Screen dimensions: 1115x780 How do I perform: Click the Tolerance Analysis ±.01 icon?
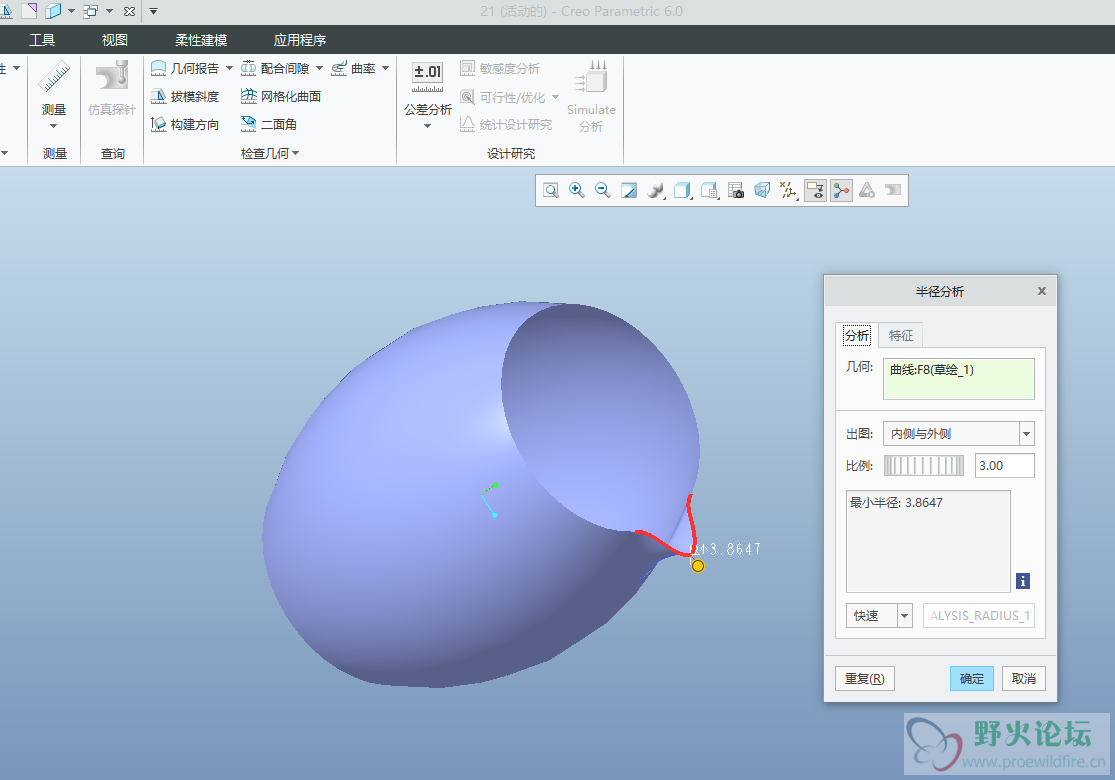427,77
